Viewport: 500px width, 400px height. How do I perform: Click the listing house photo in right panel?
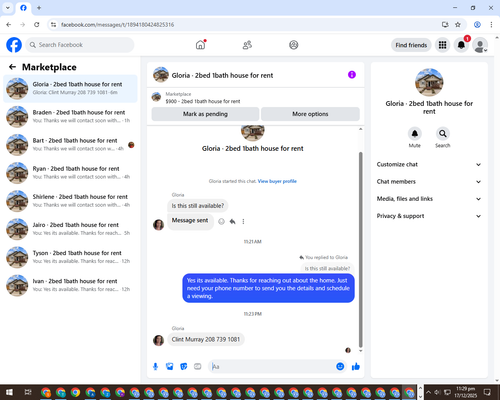point(429,82)
